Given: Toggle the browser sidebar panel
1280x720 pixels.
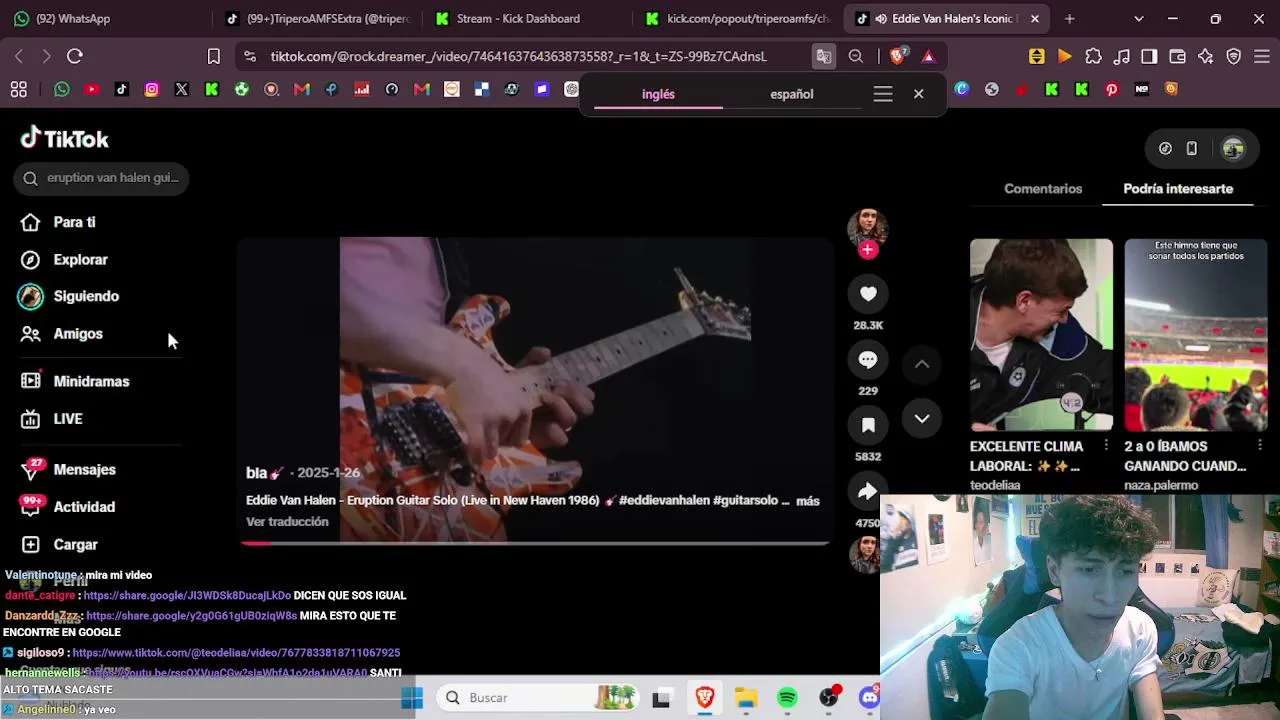Looking at the screenshot, I should pyautogui.click(x=1149, y=56).
